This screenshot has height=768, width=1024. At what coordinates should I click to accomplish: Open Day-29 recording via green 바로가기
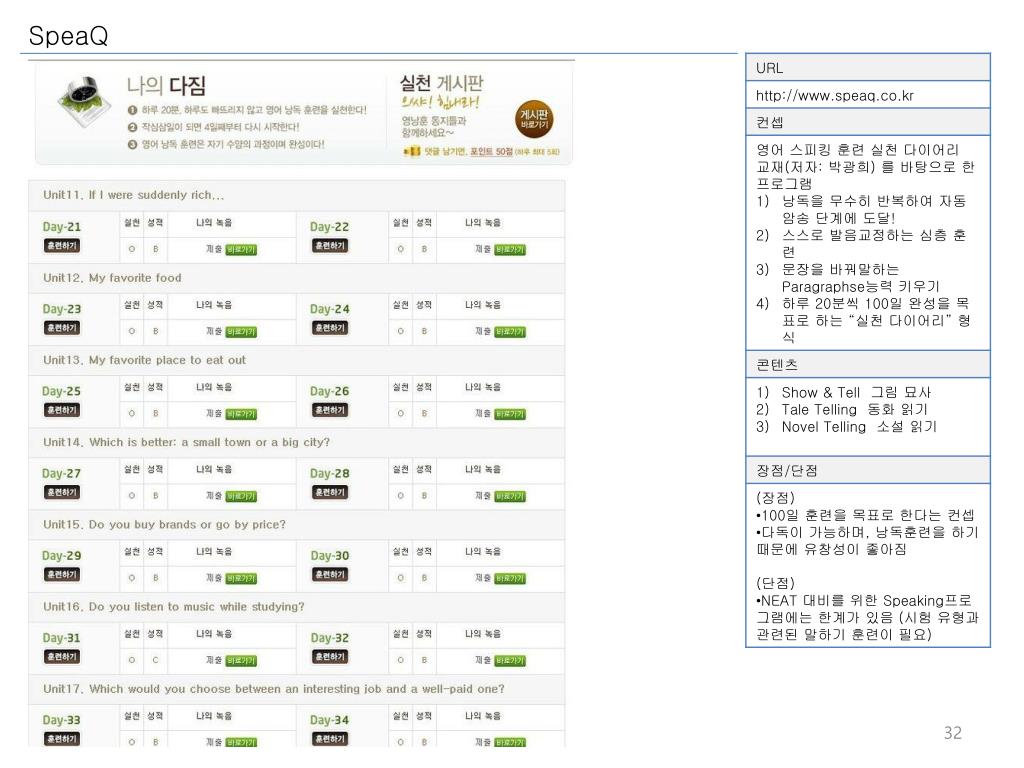click(241, 579)
